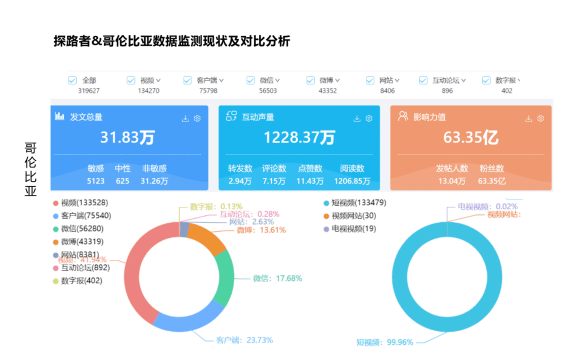Expand the 微博 dropdown arrow
This screenshot has width=570, height=360.
click(x=338, y=80)
